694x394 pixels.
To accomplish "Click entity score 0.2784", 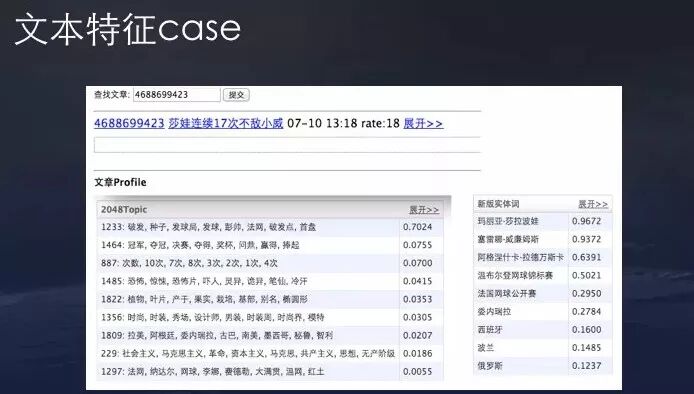I will tap(586, 312).
